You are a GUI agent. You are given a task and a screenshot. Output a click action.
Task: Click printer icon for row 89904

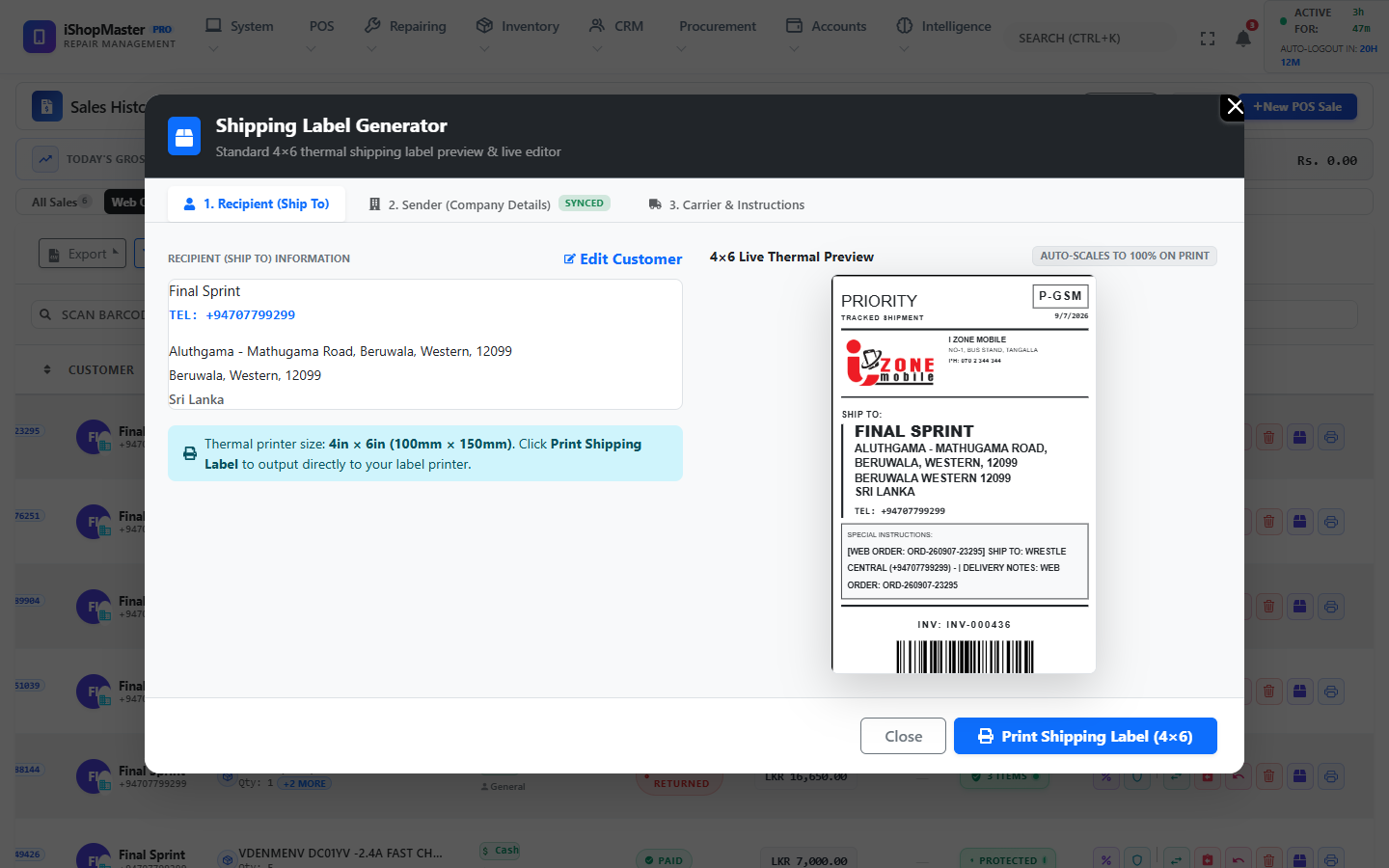[x=1330, y=607]
